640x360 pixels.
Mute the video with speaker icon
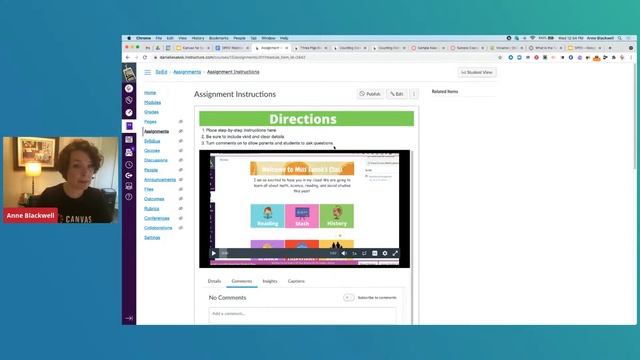pyautogui.click(x=344, y=253)
